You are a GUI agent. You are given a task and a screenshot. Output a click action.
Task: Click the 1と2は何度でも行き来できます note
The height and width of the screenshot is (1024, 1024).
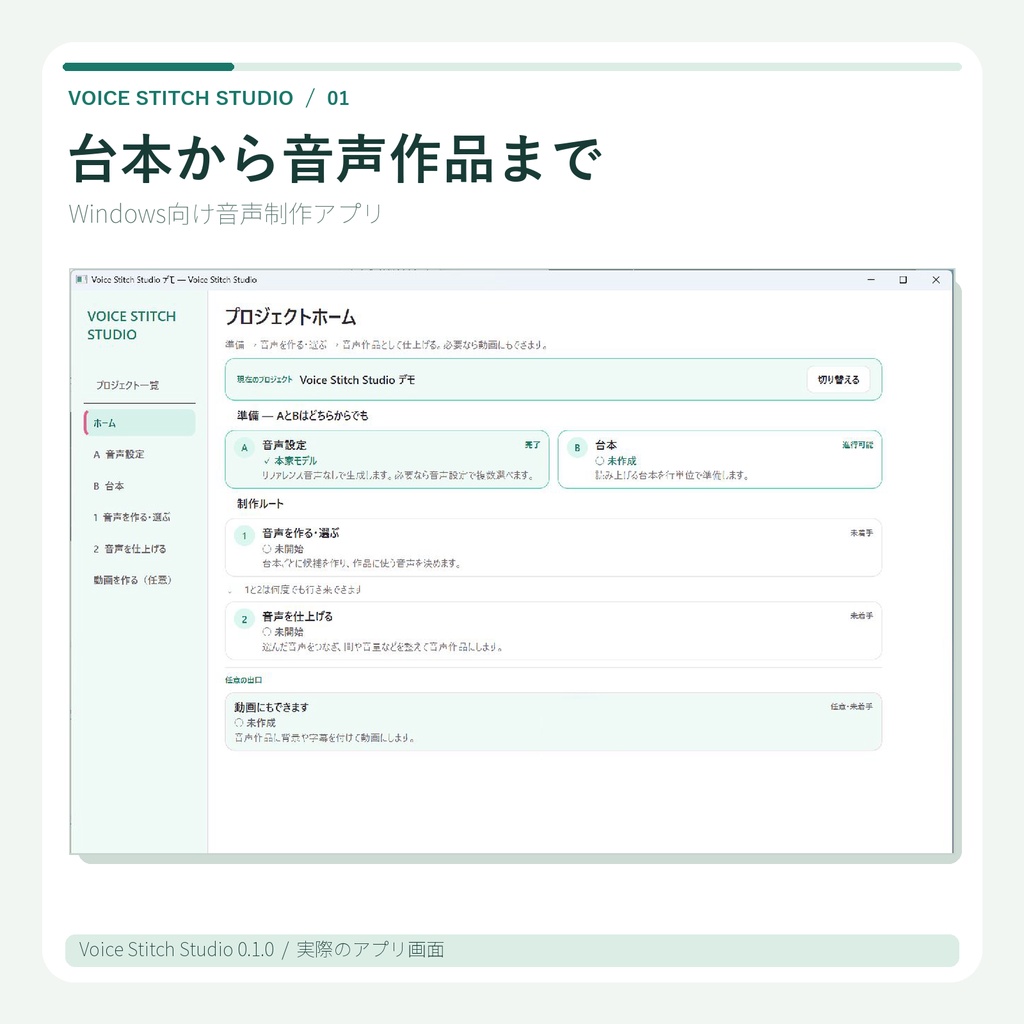point(302,590)
